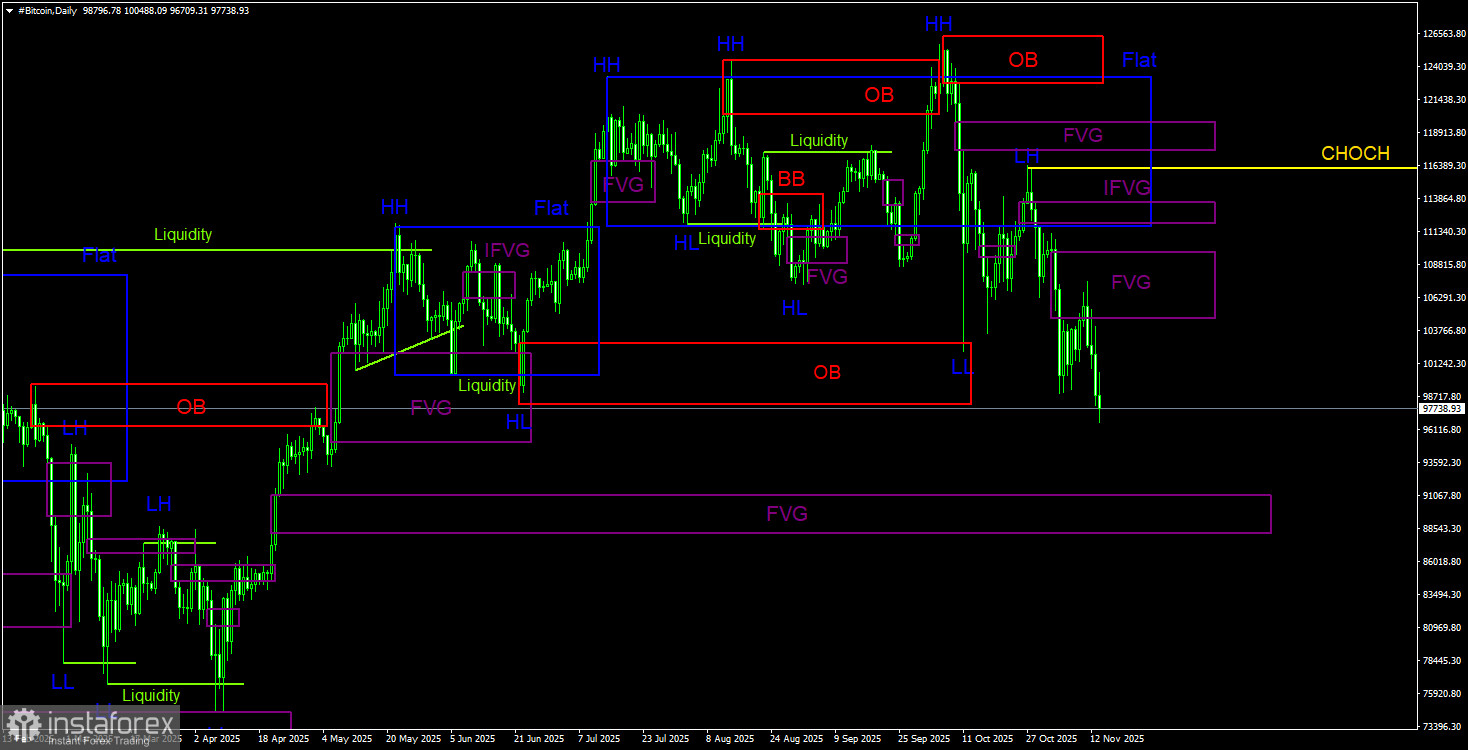Click the FVG label in the widest purple box

(787, 515)
